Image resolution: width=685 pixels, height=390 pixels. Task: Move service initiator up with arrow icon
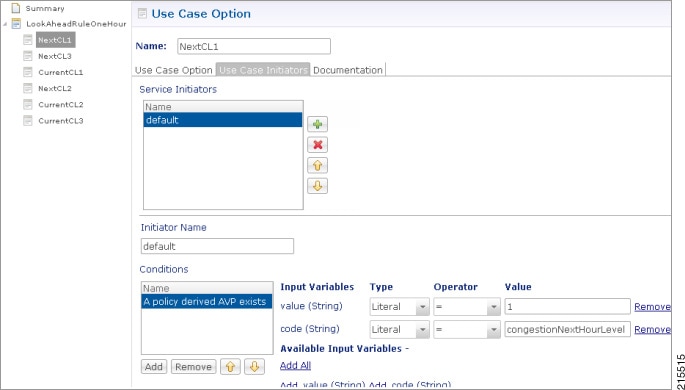[318, 166]
